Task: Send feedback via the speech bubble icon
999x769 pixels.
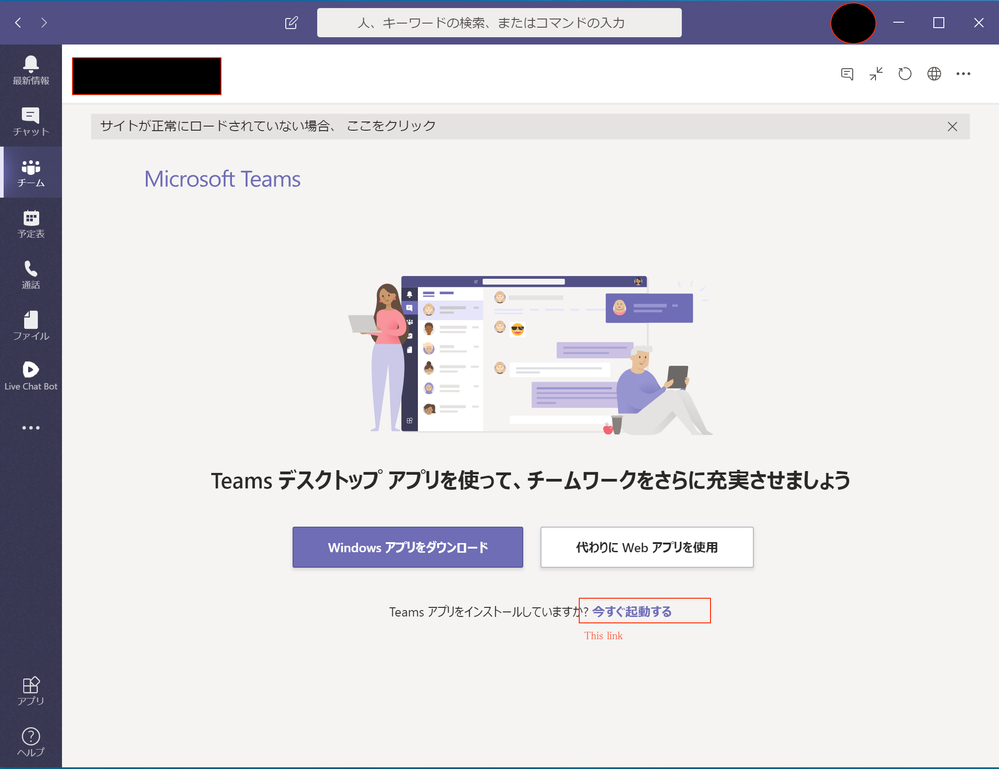Action: 847,73
